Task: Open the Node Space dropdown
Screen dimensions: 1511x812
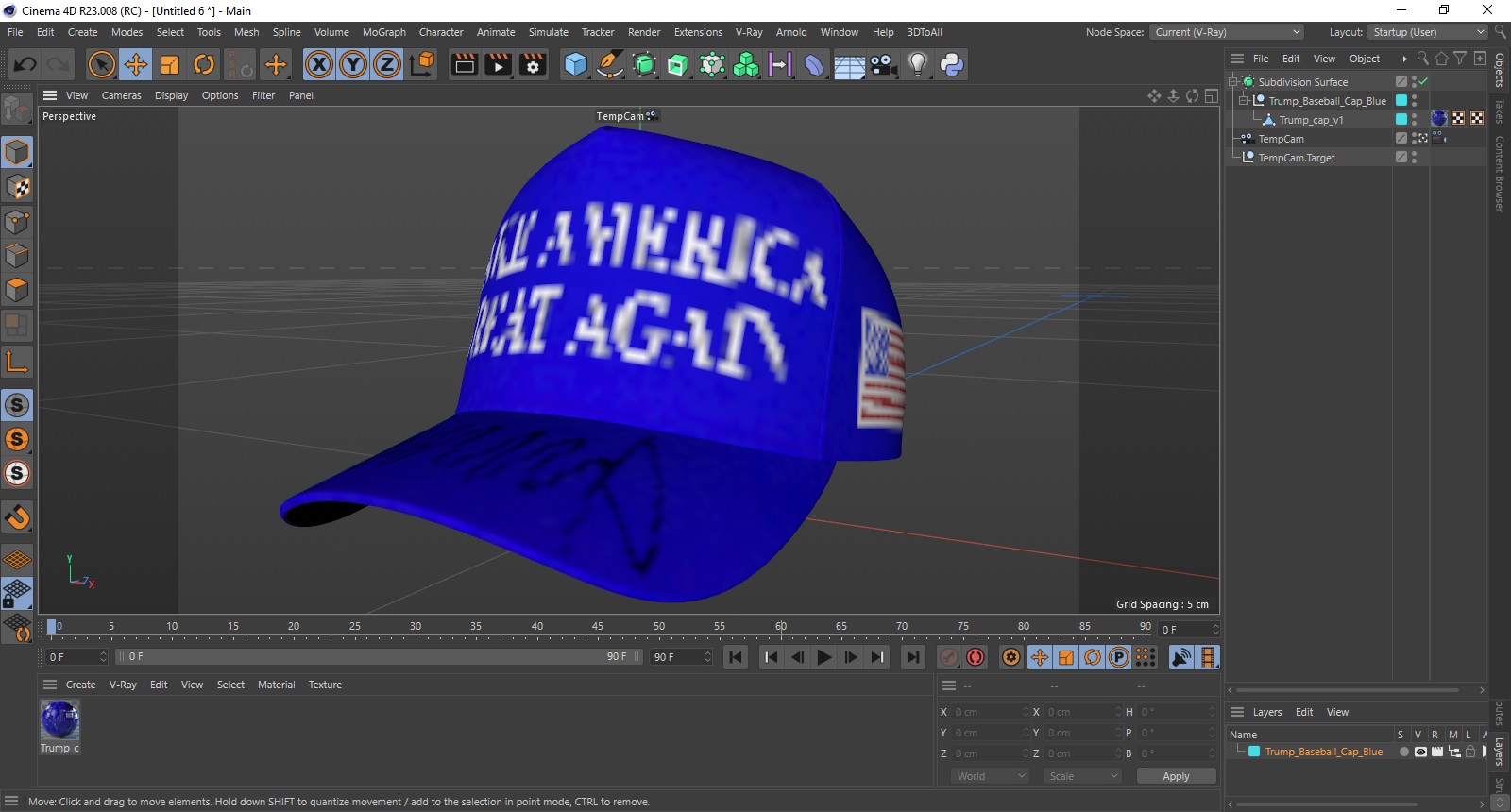Action: [x=1227, y=32]
